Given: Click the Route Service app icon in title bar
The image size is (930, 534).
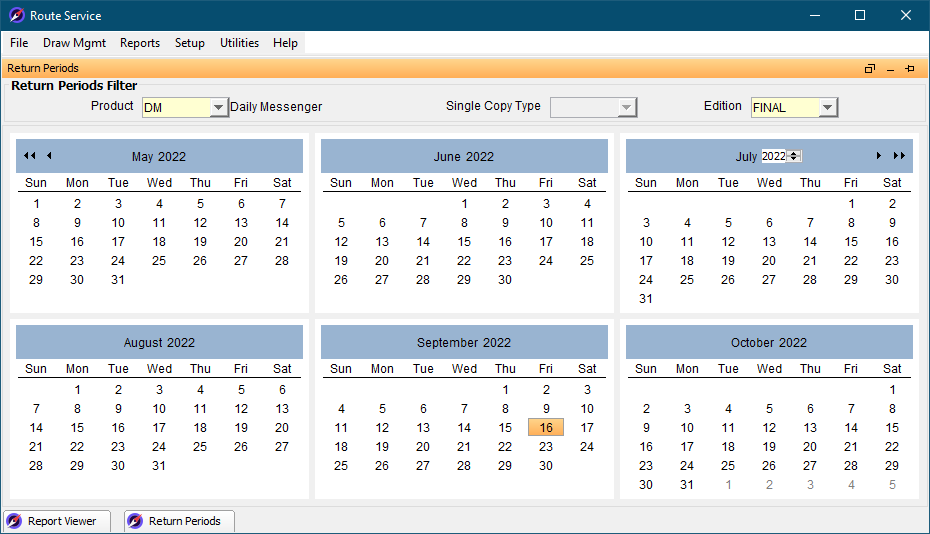Looking at the screenshot, I should [x=16, y=16].
